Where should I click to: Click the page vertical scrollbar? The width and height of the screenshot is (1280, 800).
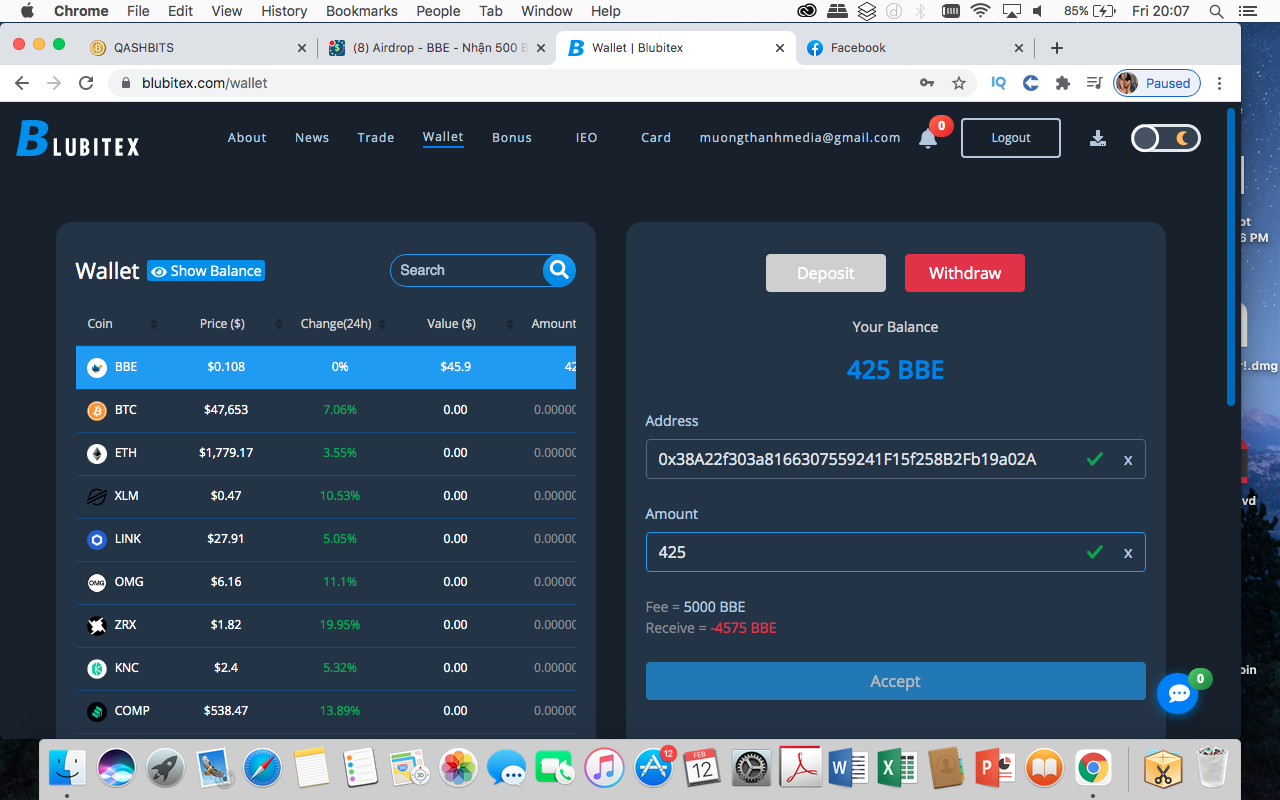pos(1232,257)
